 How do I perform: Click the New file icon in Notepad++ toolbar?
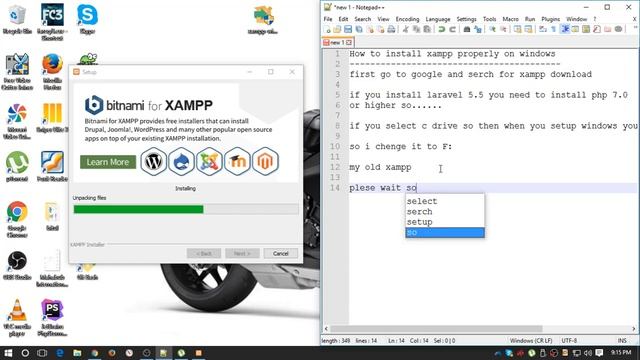coord(327,29)
